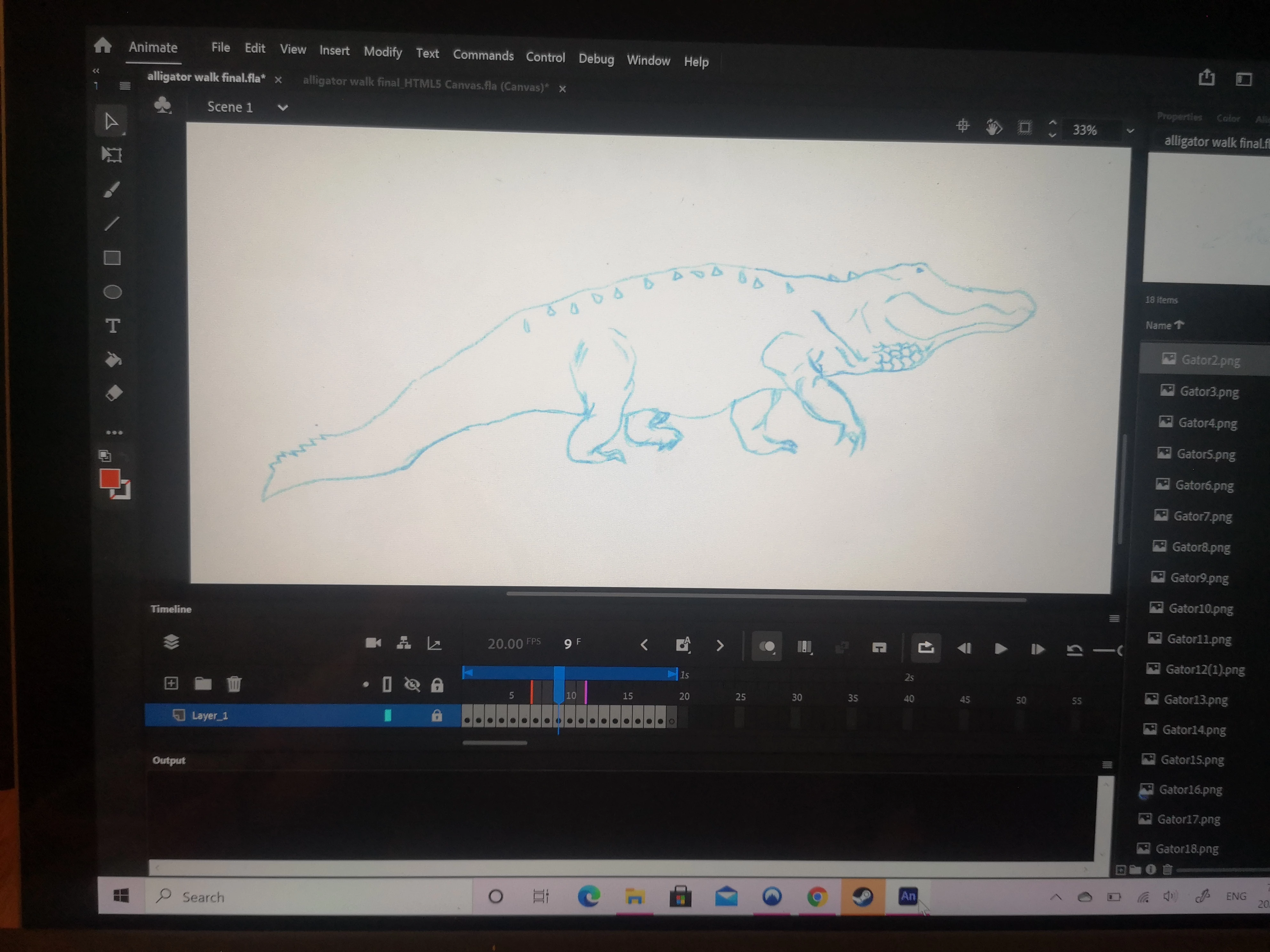This screenshot has width=1270, height=952.
Task: Open the Timeline panel options menu
Action: (1114, 619)
